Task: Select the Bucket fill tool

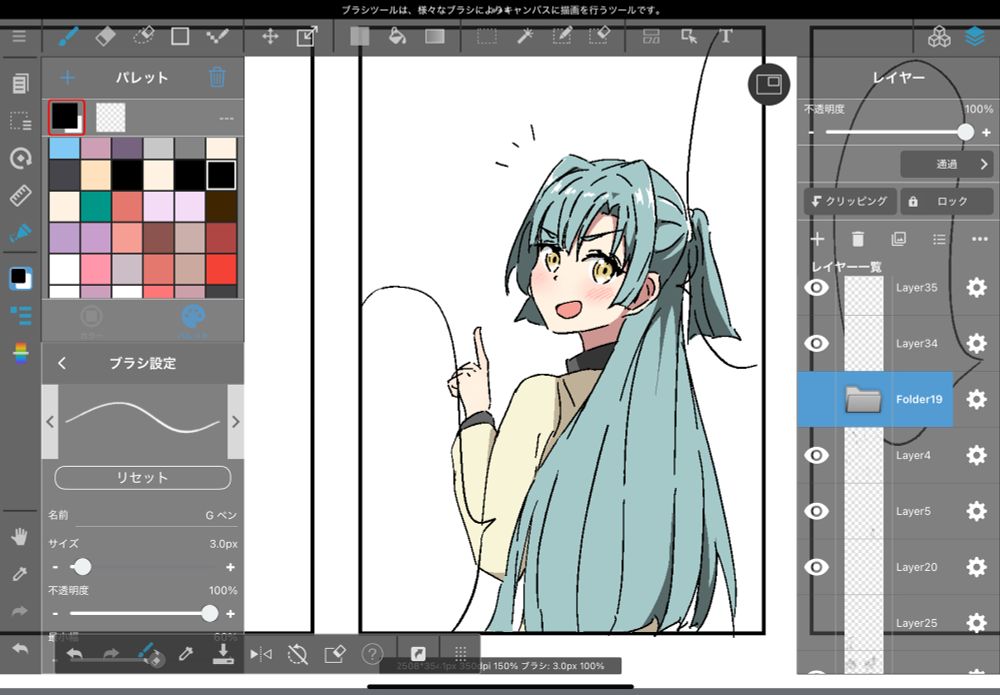Action: point(397,36)
